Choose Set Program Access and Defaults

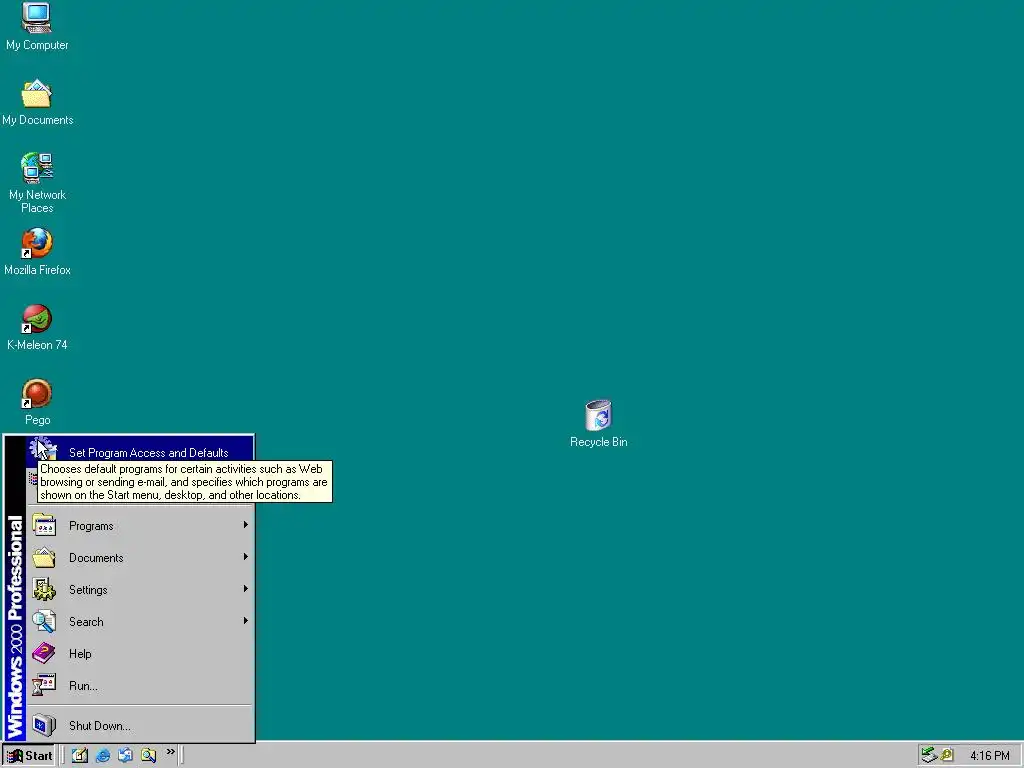pyautogui.click(x=140, y=453)
